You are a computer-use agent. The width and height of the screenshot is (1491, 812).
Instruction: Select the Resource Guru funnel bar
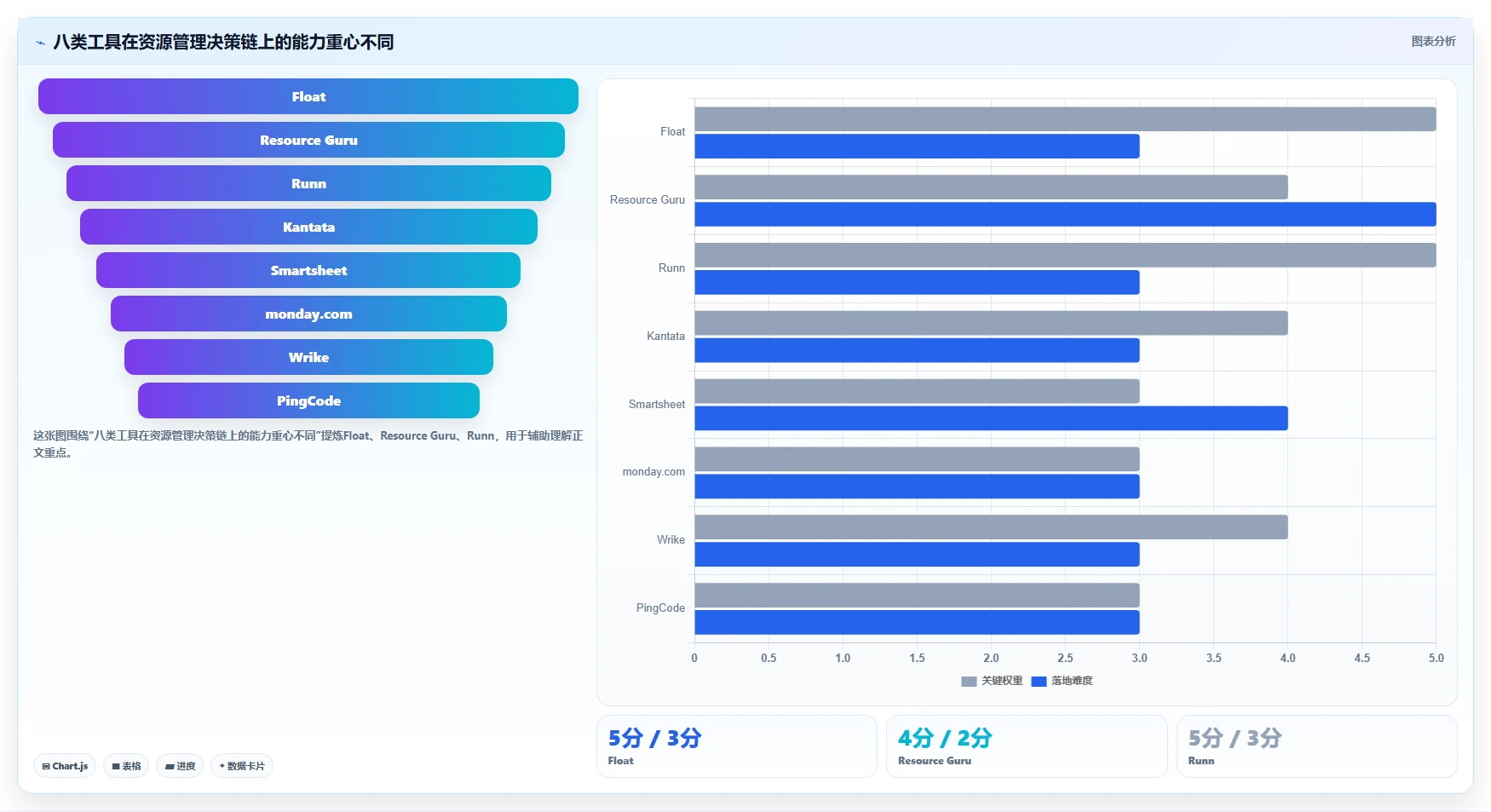pos(308,140)
